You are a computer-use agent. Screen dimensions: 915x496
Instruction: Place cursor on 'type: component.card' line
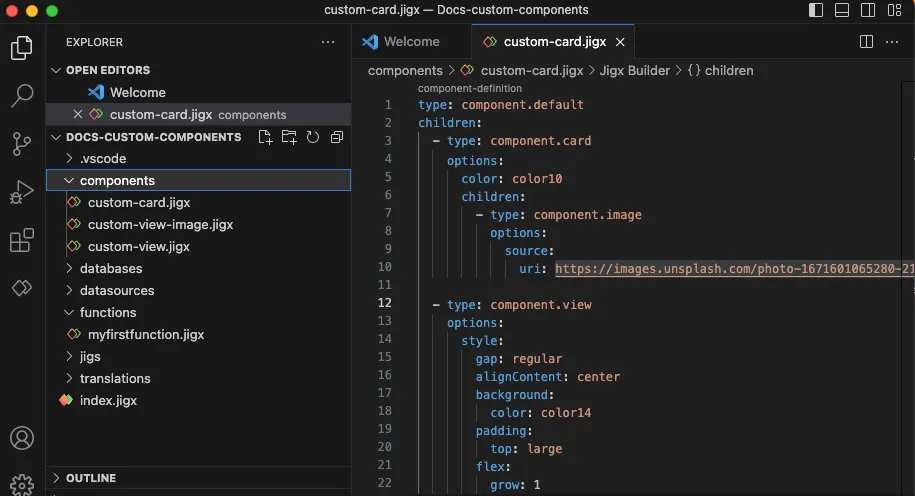click(x=519, y=141)
